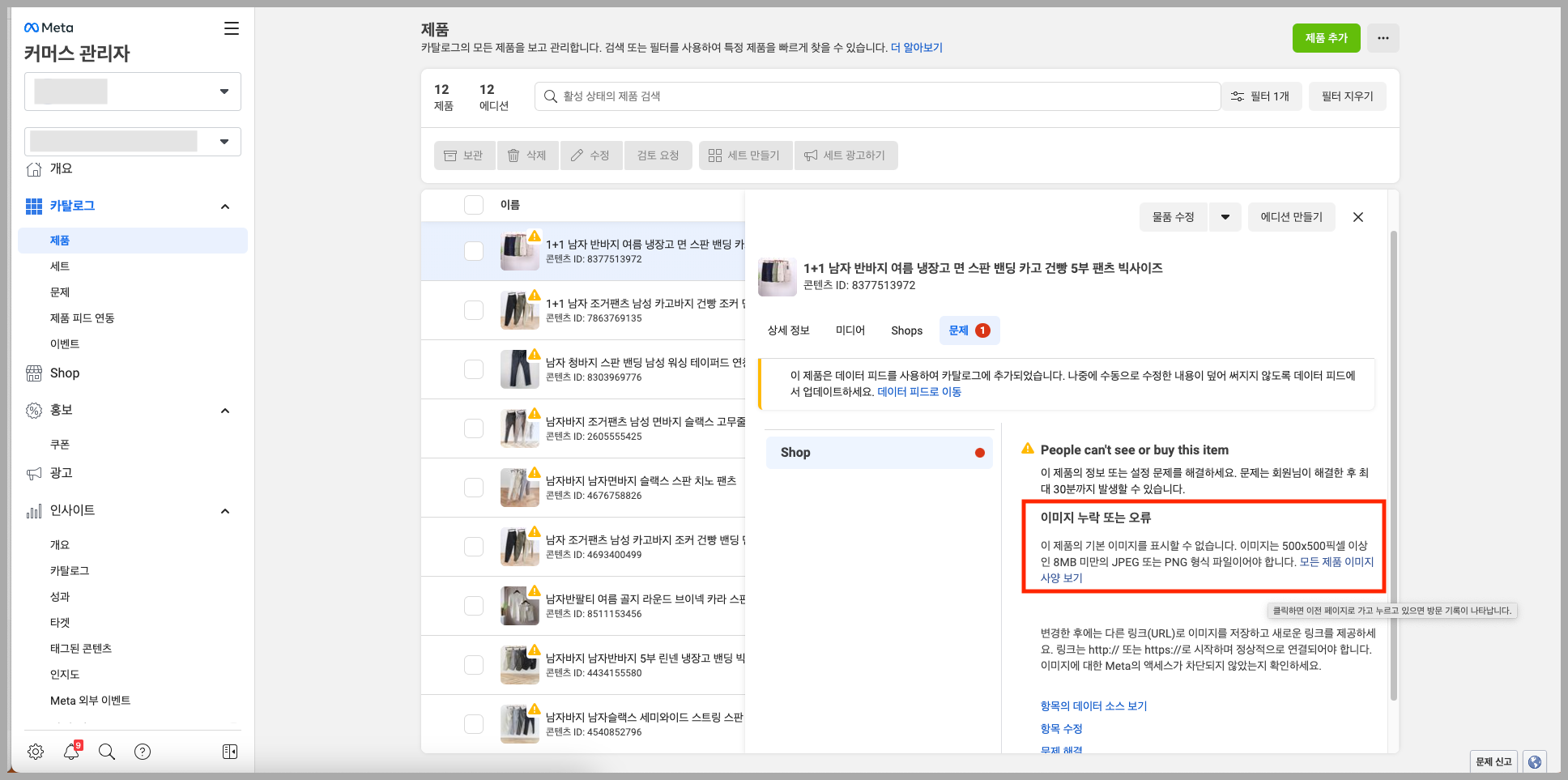The width and height of the screenshot is (1568, 780).
Task: Switch to the 미디어 tab
Action: [x=850, y=330]
